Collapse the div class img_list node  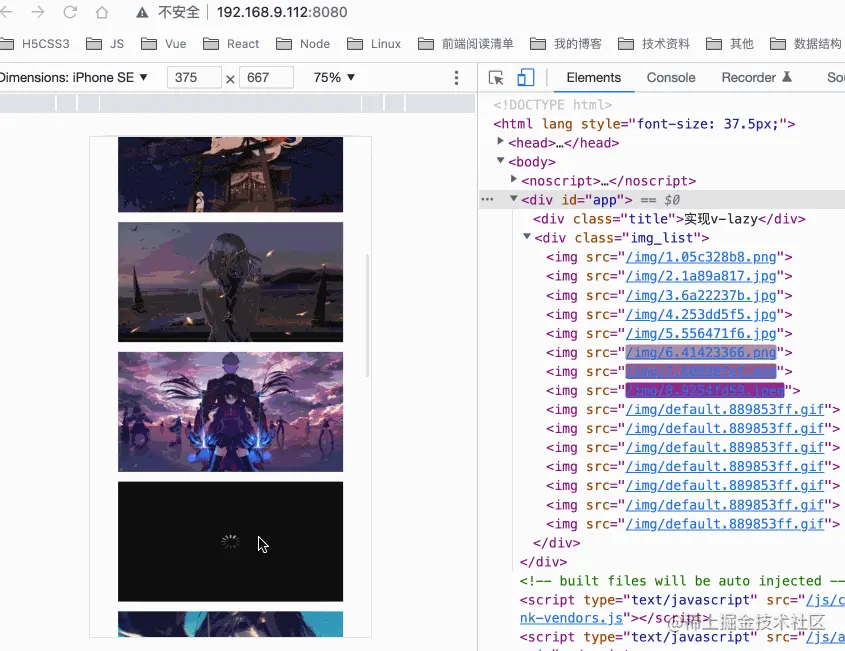tap(527, 236)
